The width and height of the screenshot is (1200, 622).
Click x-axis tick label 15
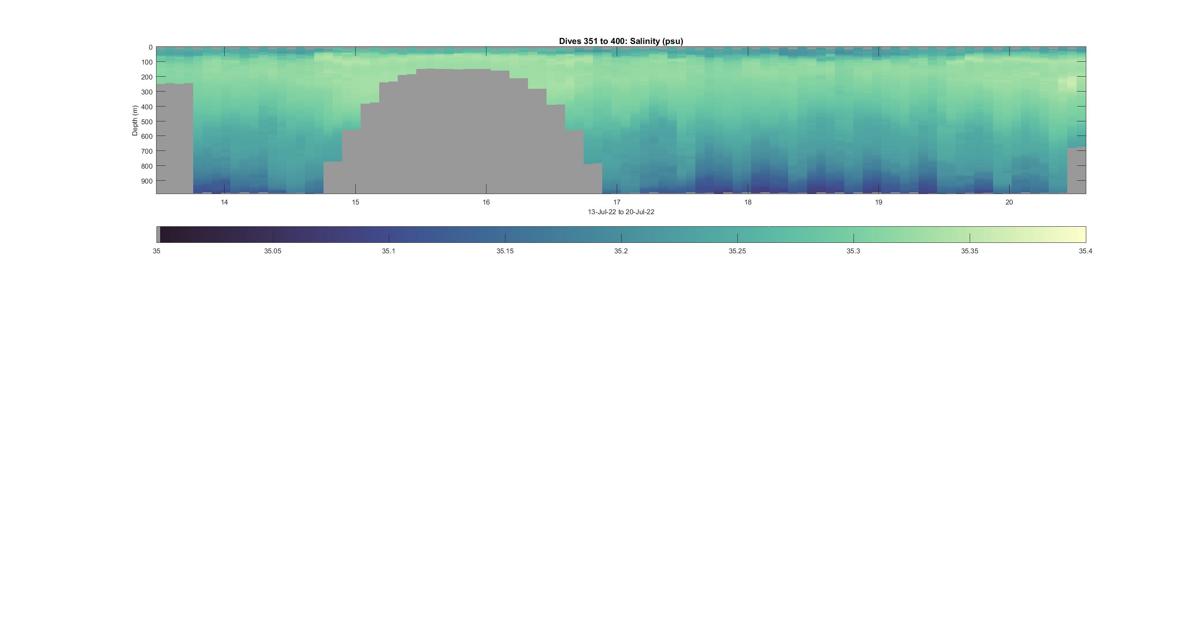355,202
